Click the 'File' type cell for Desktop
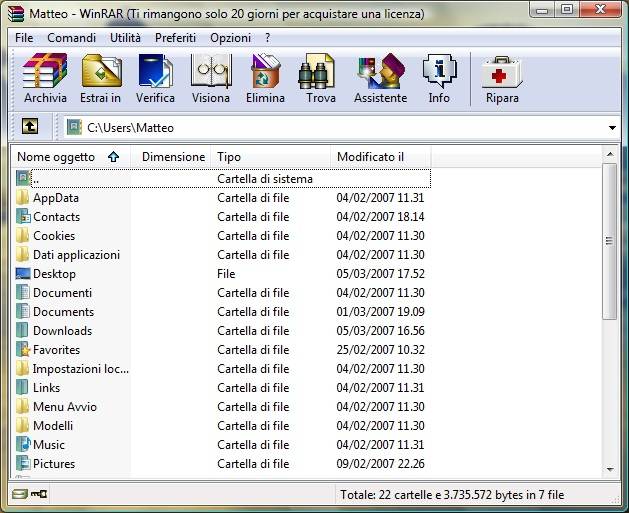The width and height of the screenshot is (629, 513). pos(226,274)
